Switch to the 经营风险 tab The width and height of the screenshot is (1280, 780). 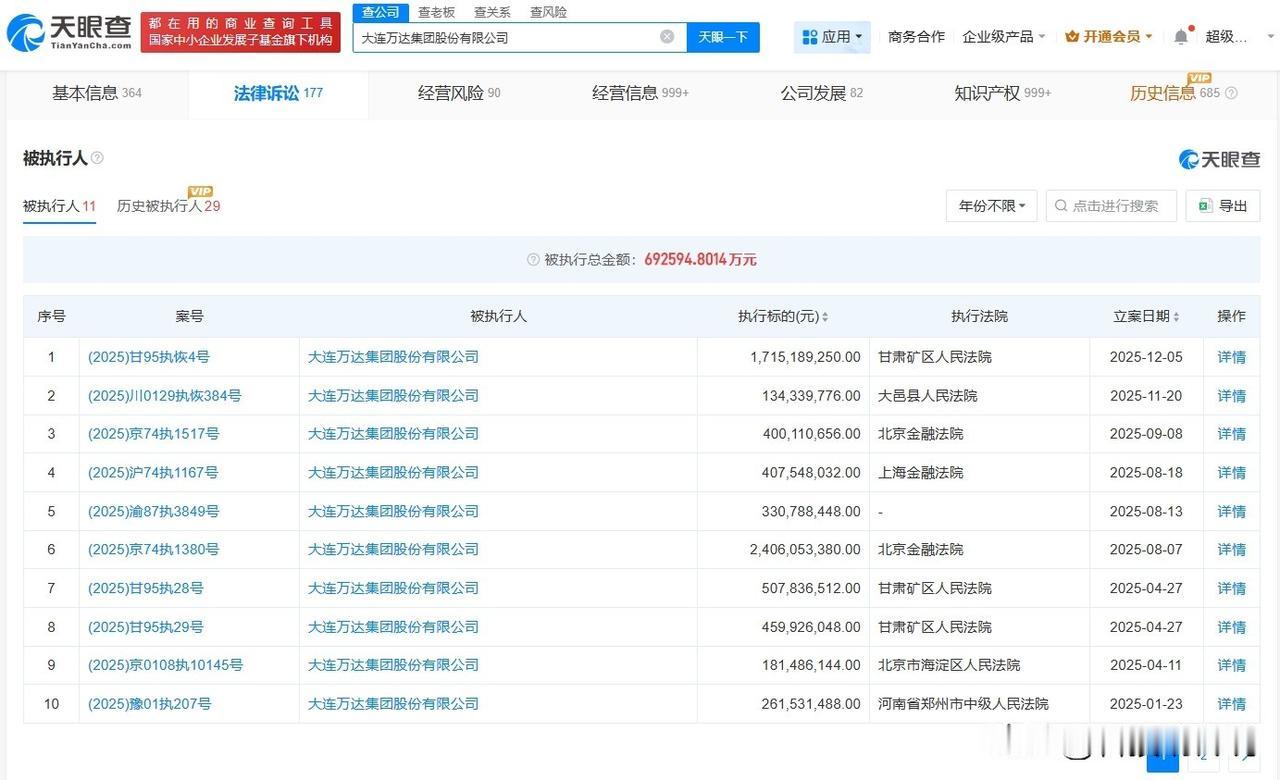459,93
